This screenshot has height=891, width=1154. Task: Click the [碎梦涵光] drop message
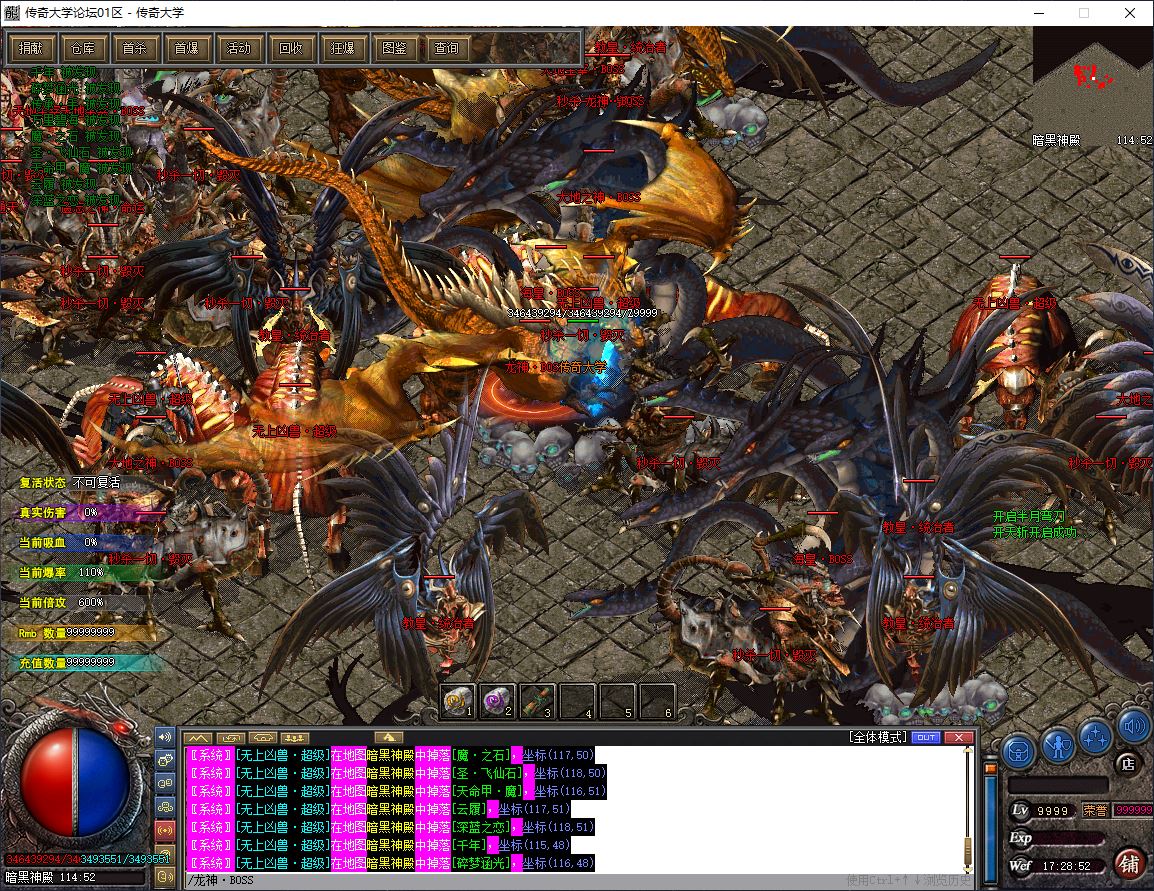click(x=391, y=863)
